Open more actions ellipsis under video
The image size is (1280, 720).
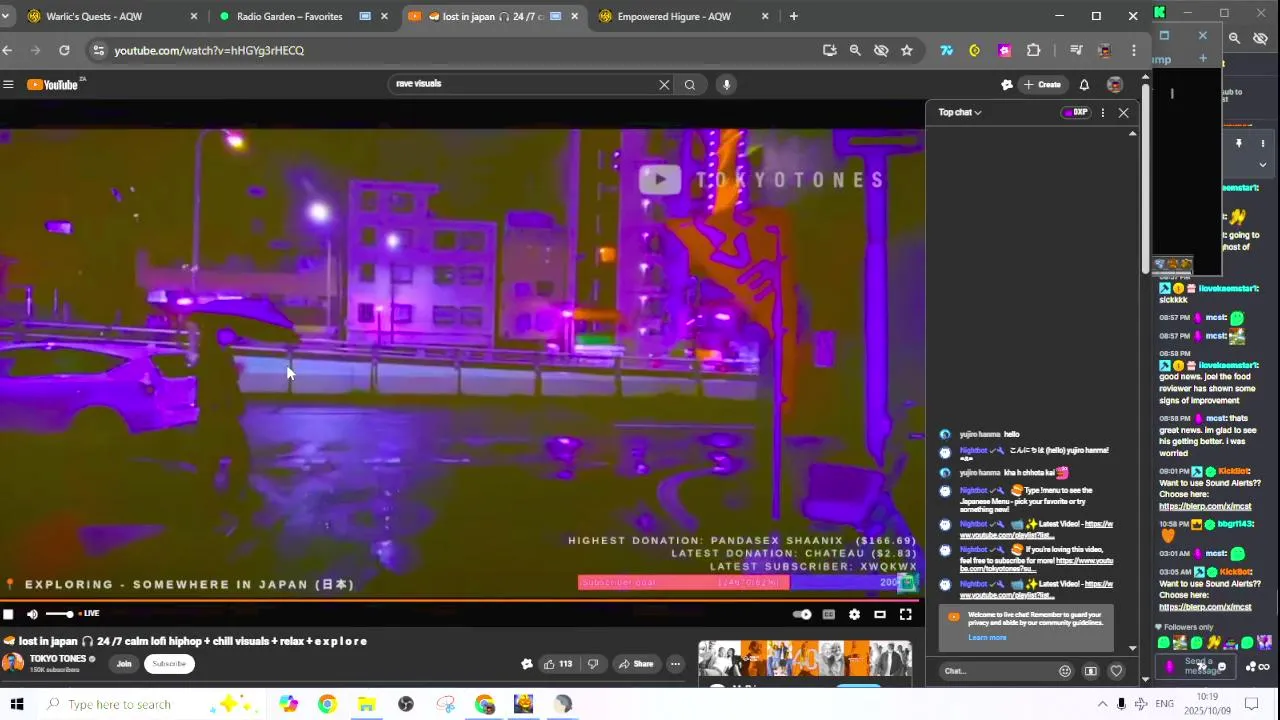[x=675, y=664]
